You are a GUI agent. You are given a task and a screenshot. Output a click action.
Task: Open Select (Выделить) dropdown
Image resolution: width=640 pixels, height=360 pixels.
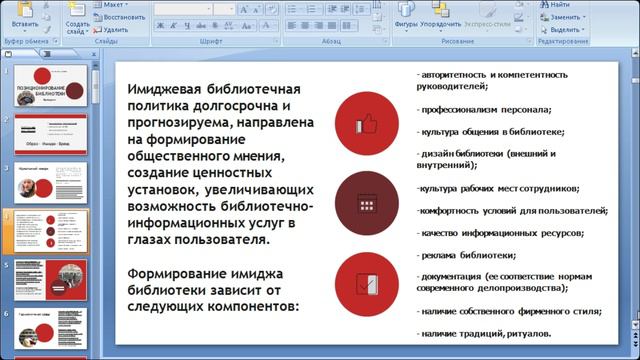pyautogui.click(x=562, y=30)
